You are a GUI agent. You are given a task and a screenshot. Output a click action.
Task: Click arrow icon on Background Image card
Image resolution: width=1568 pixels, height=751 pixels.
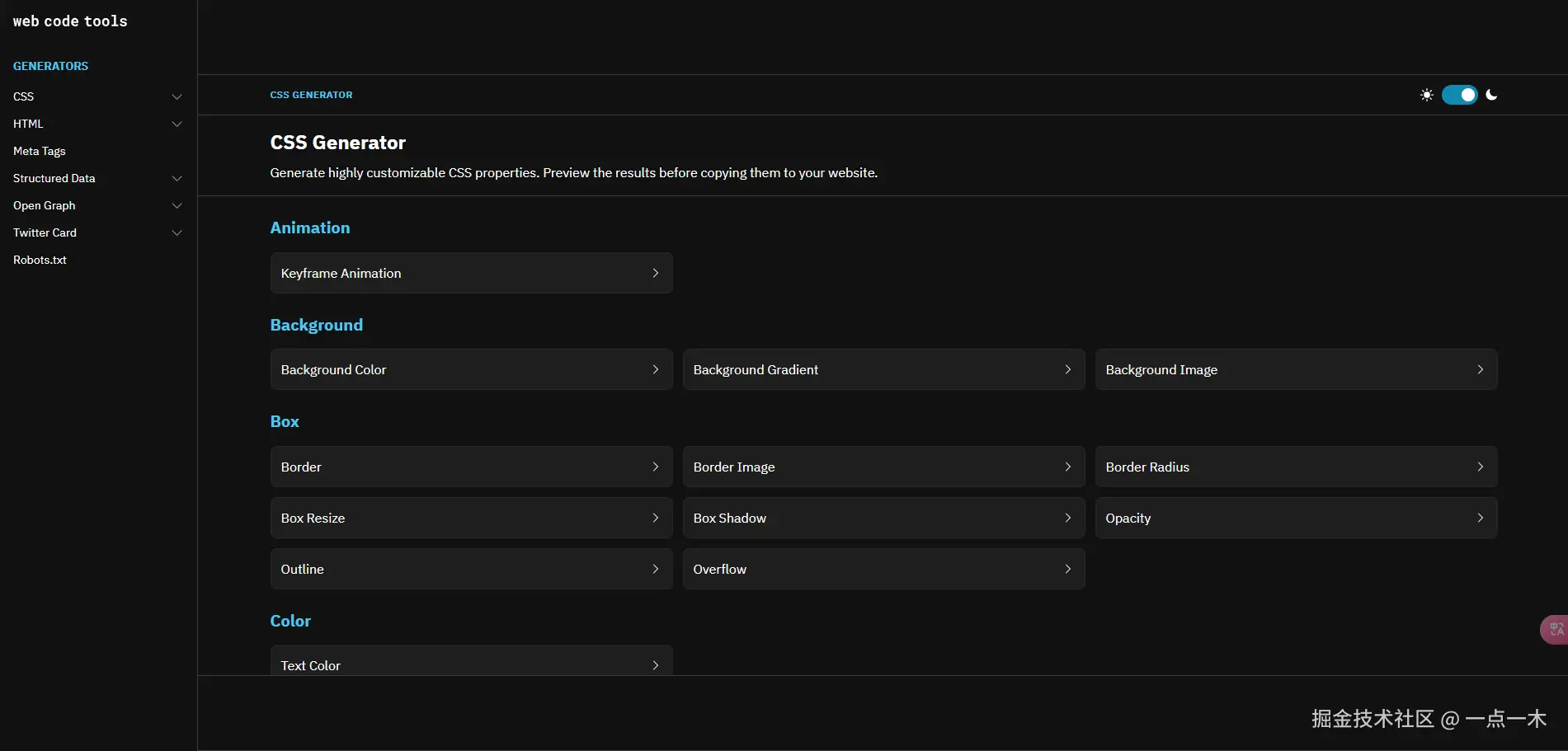click(x=1481, y=369)
